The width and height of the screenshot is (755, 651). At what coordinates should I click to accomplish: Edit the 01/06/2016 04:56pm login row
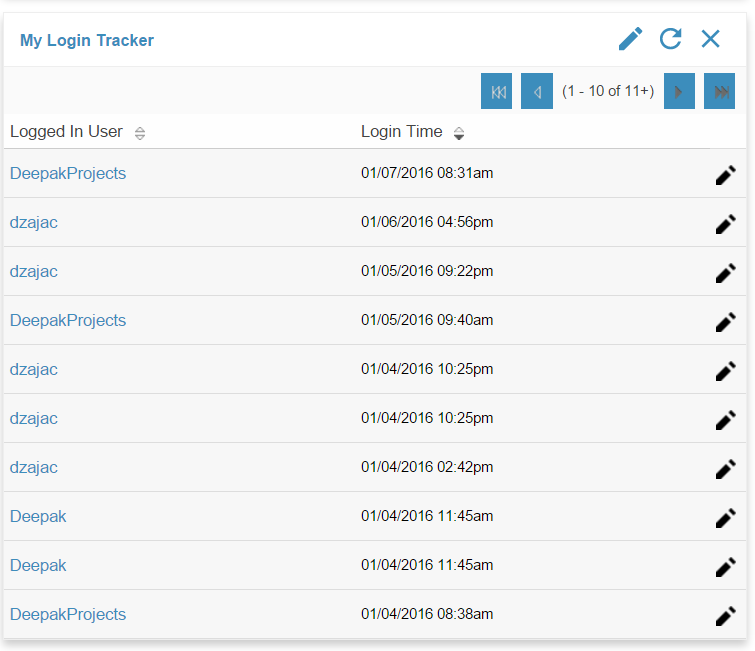point(726,224)
